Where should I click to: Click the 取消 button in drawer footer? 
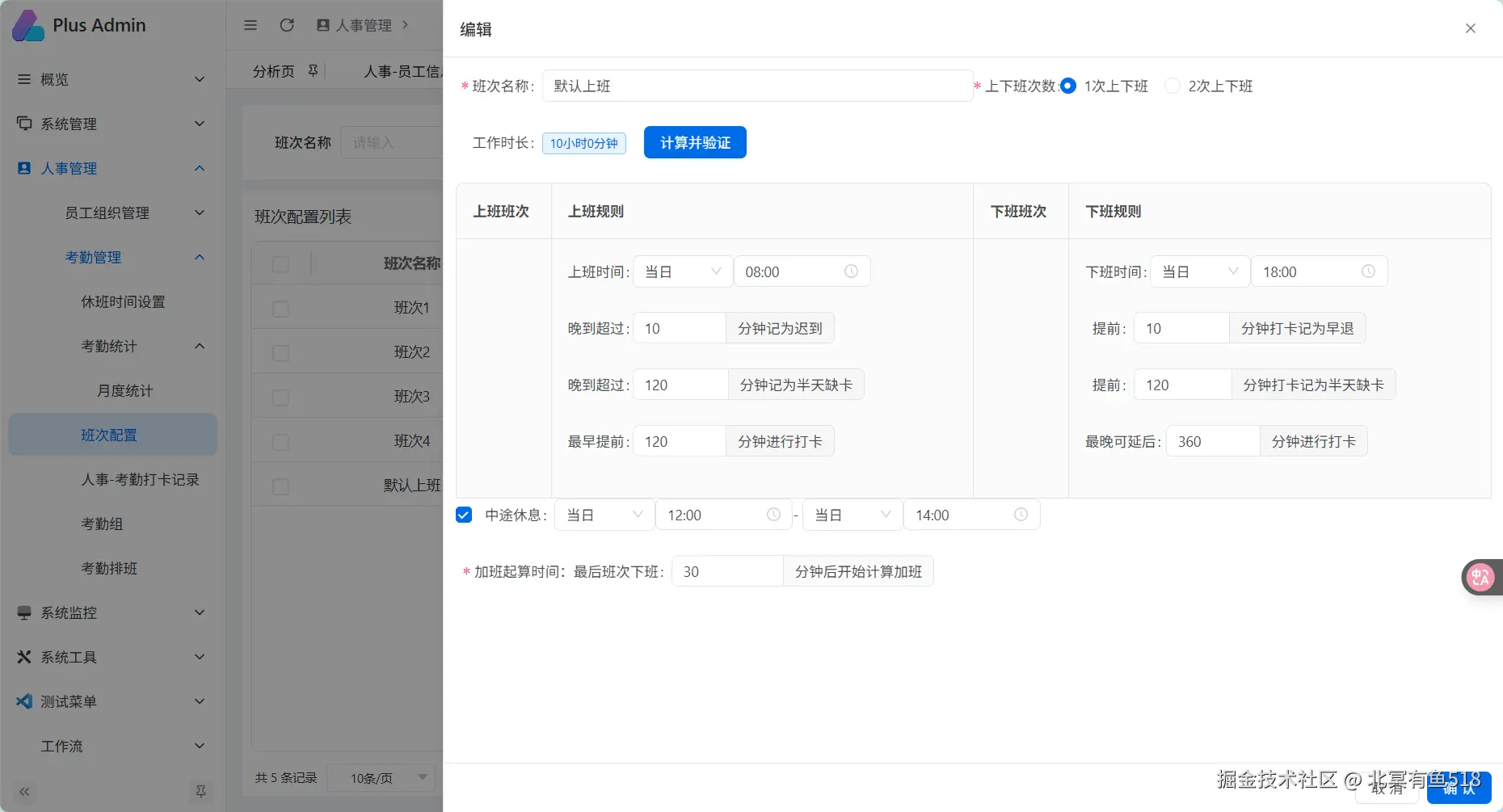click(x=1387, y=788)
